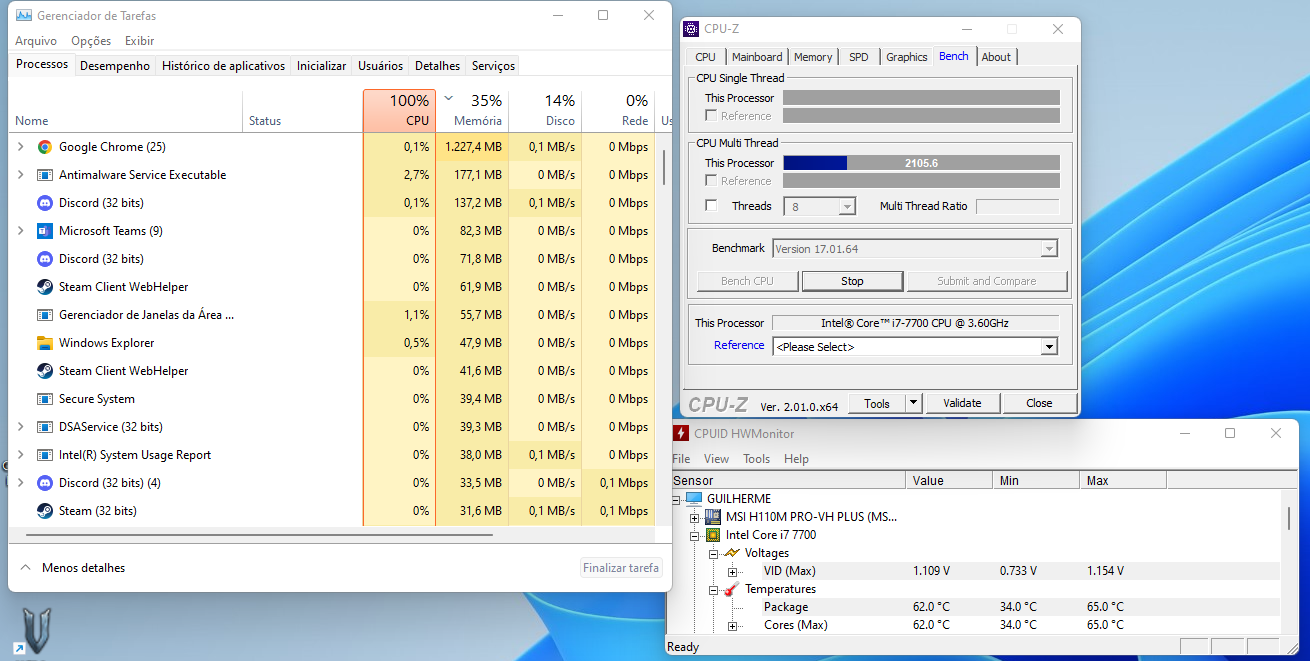Viewport: 1310px width, 661px height.
Task: Click the DSAService process icon
Action: point(44,427)
